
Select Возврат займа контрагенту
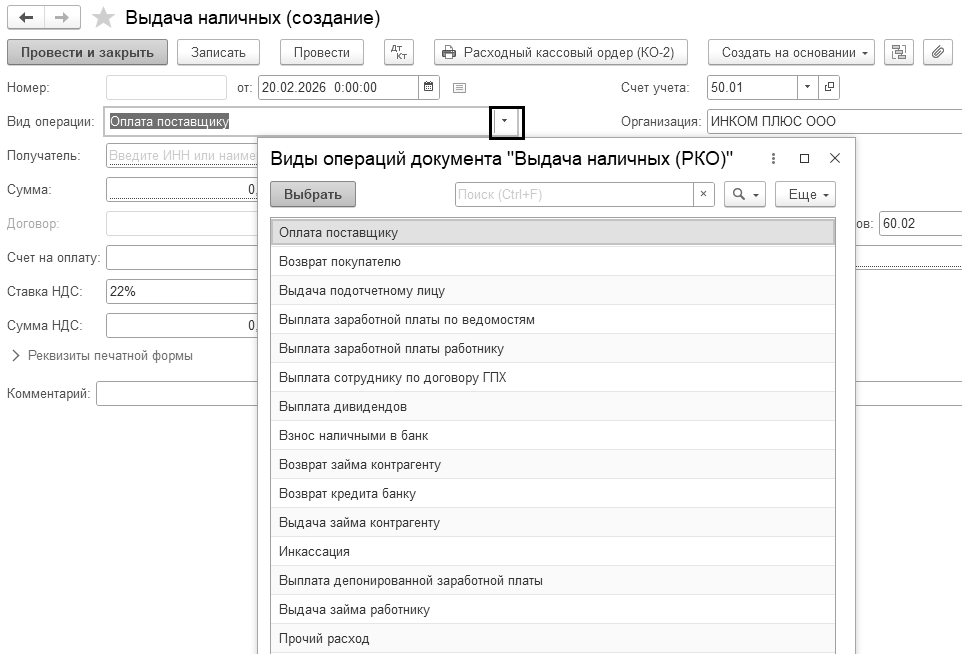[553, 464]
